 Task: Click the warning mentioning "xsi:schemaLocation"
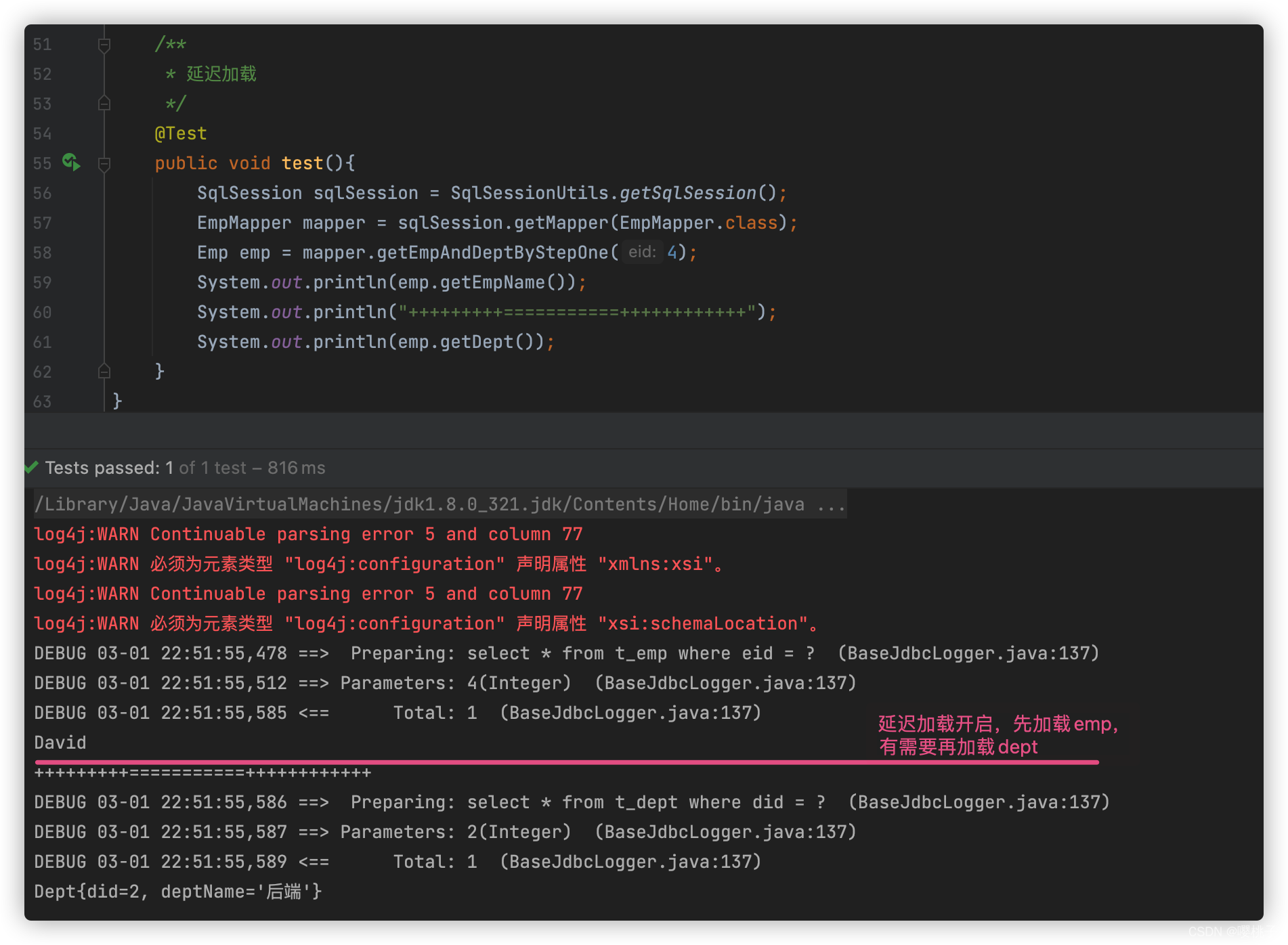pyautogui.click(x=427, y=623)
